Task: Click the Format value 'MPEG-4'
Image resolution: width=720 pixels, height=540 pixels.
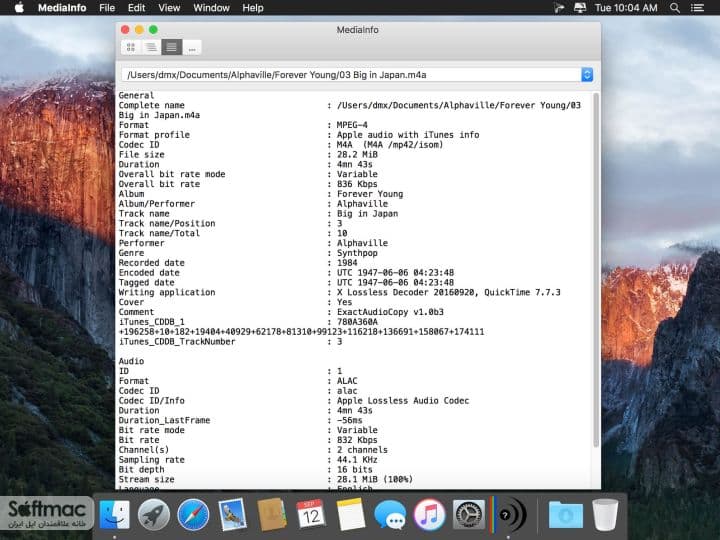Action: (352, 125)
